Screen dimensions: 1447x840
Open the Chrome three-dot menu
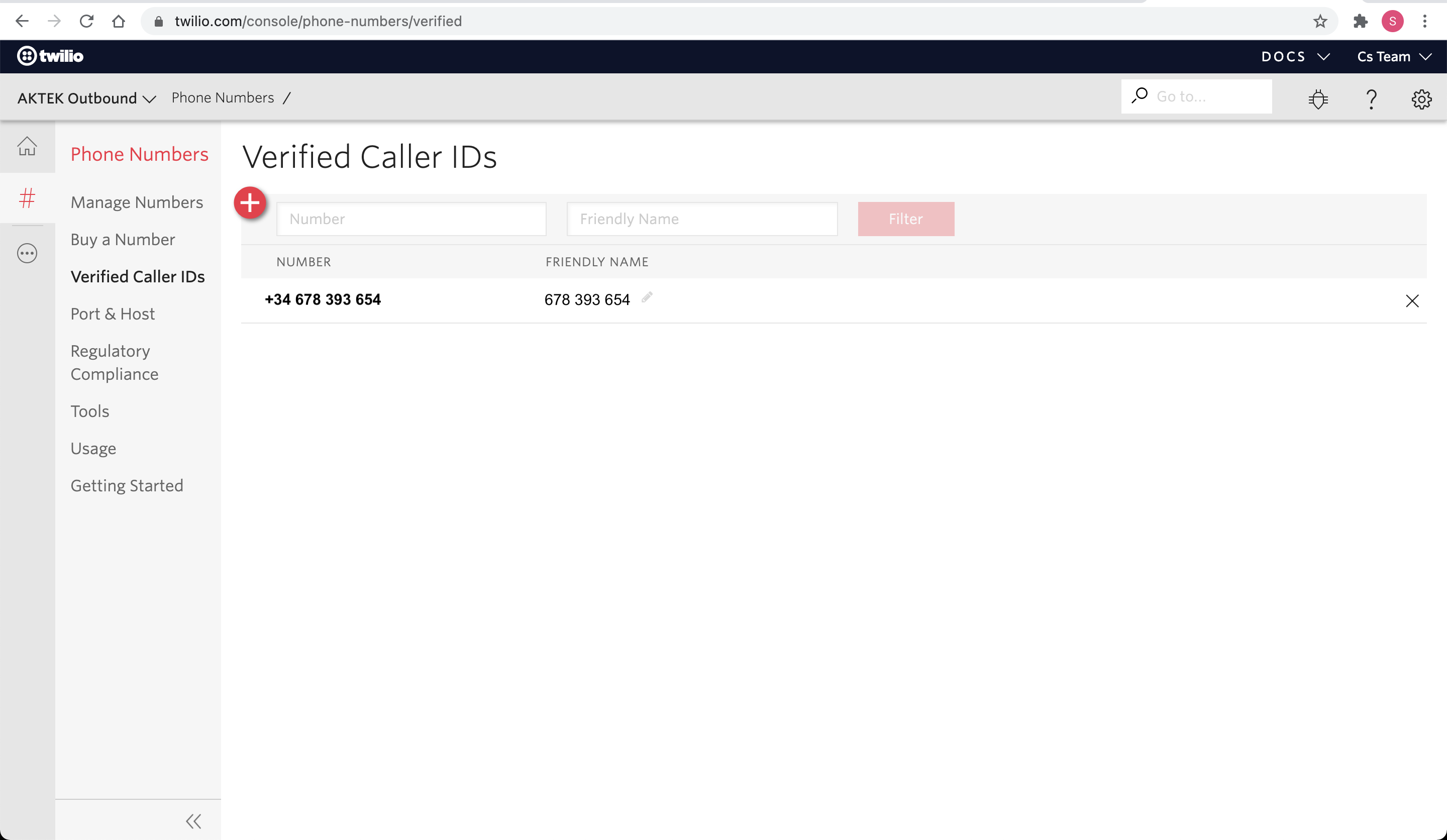(1424, 21)
